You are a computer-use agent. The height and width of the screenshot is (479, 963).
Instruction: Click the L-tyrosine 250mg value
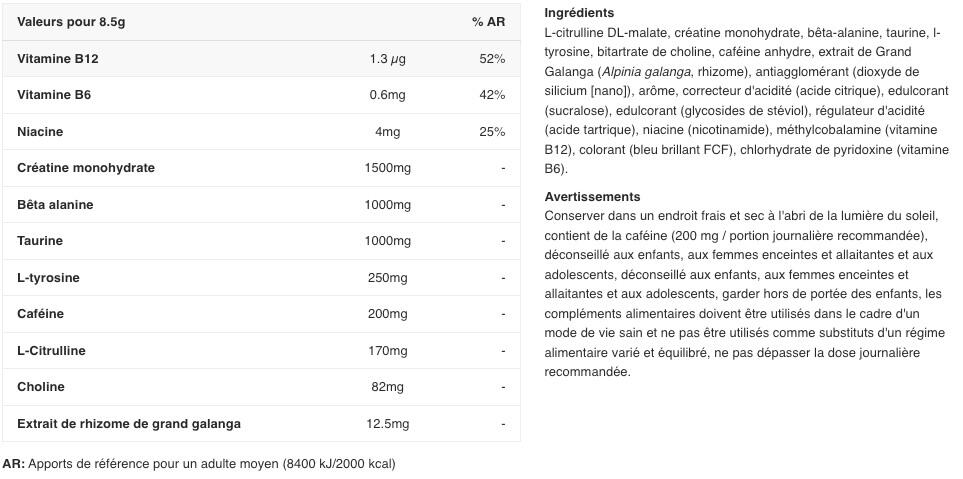coord(388,278)
